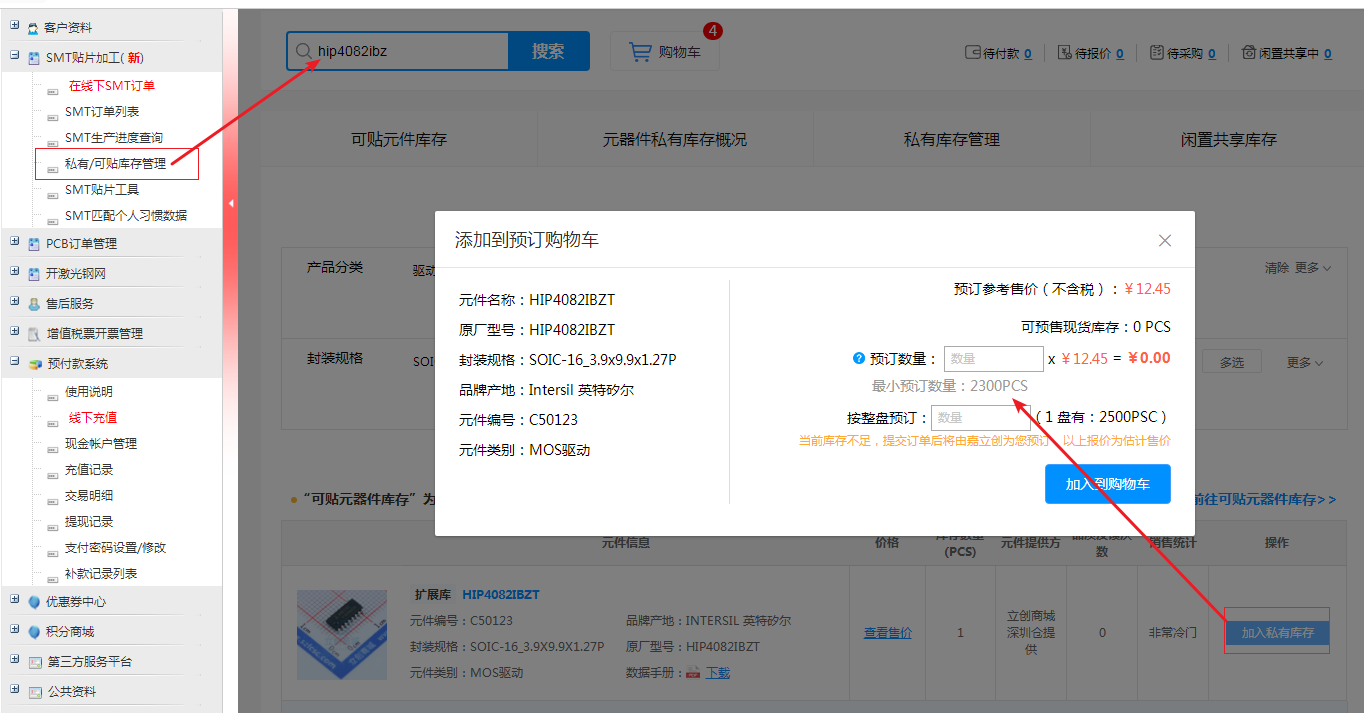This screenshot has width=1364, height=713.
Task: Click the 待采购 list icon
Action: click(1156, 53)
